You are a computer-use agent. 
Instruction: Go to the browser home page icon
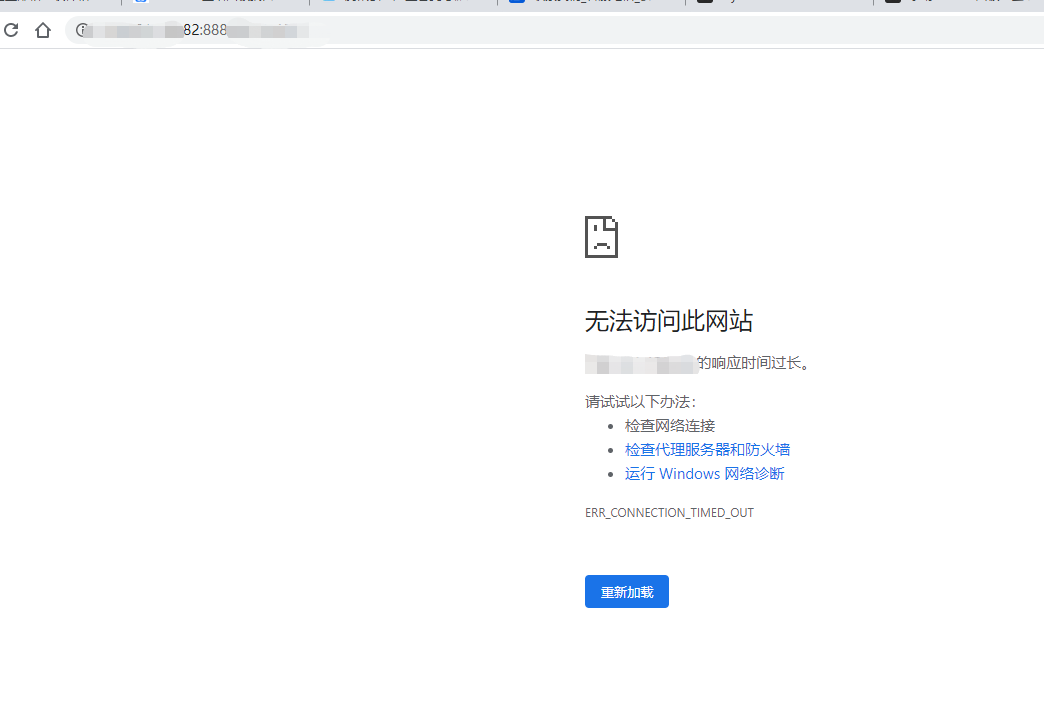43,30
